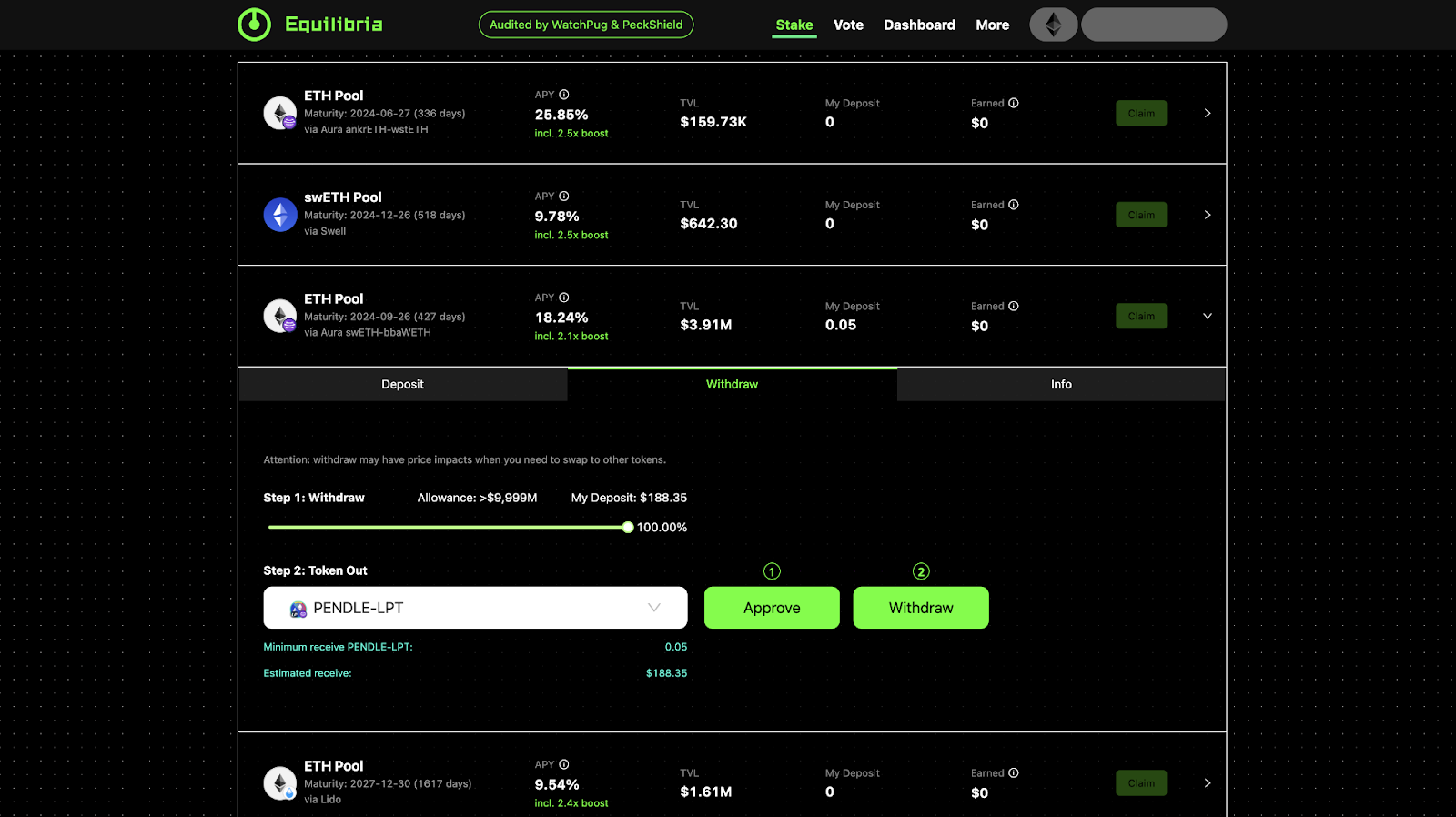Expand the ETH Pool 25.85% APY row
This screenshot has width=1456, height=817.
tap(1208, 113)
